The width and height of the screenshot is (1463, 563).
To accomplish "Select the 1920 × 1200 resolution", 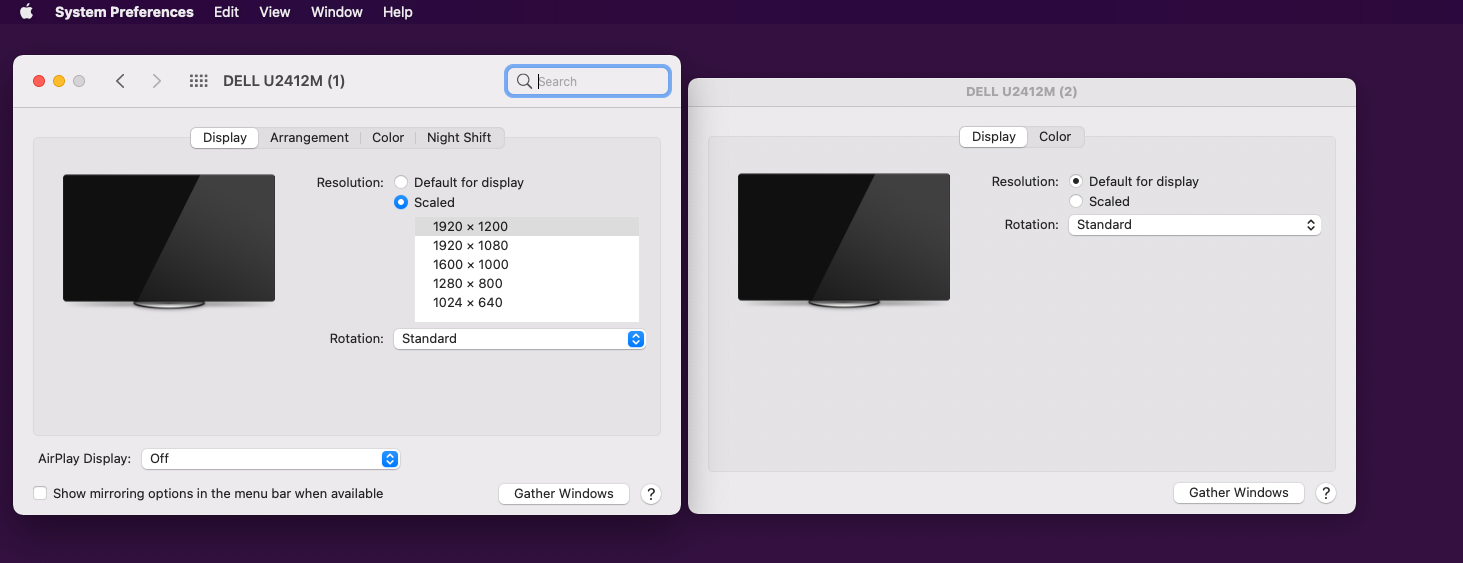I will point(527,227).
